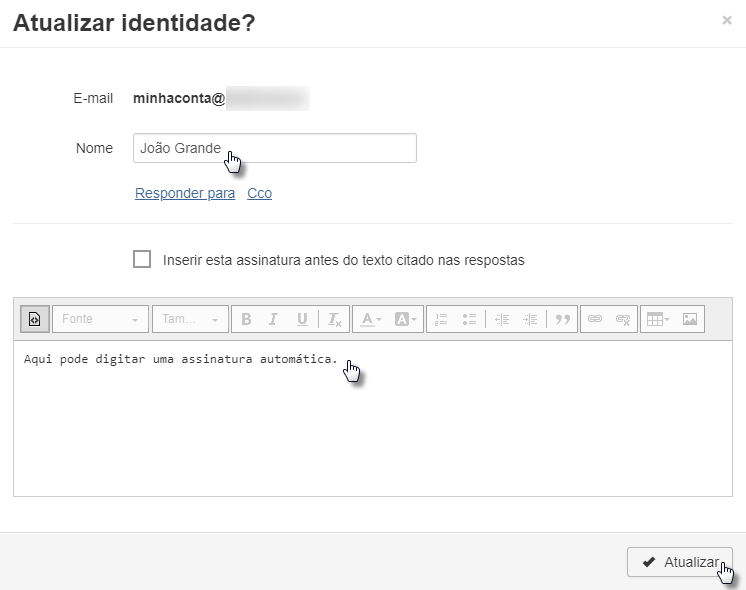Open the text color picker
Image resolution: width=746 pixels, height=590 pixels.
371,319
